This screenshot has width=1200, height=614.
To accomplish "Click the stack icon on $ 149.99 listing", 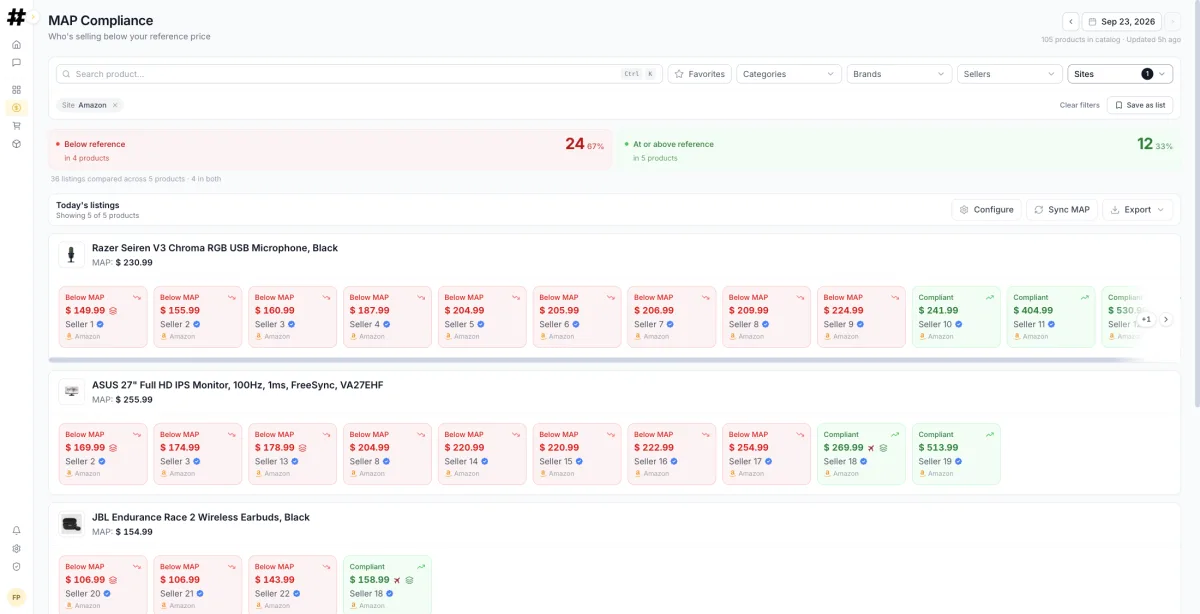I will click(113, 311).
